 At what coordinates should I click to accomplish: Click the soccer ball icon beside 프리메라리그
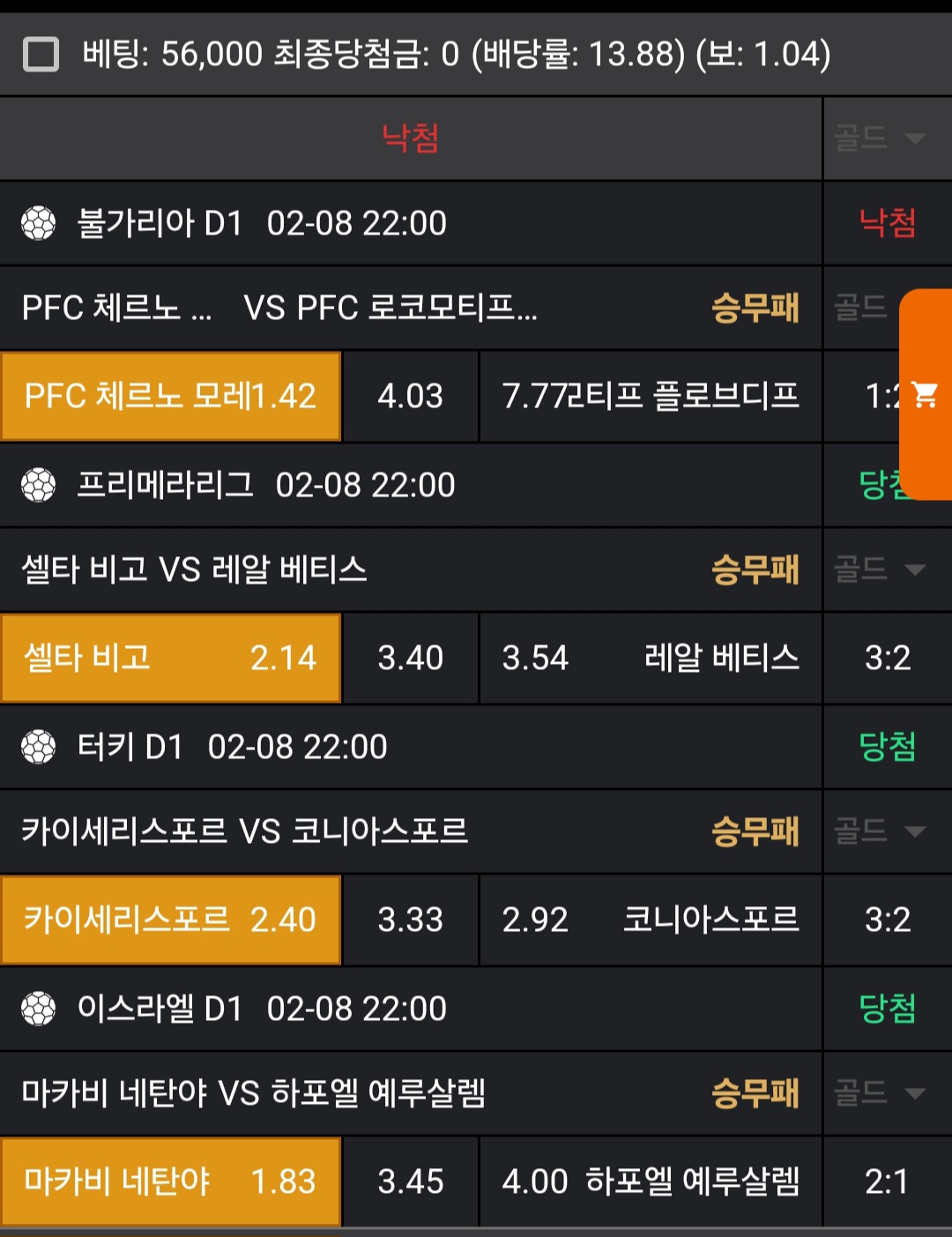39,485
